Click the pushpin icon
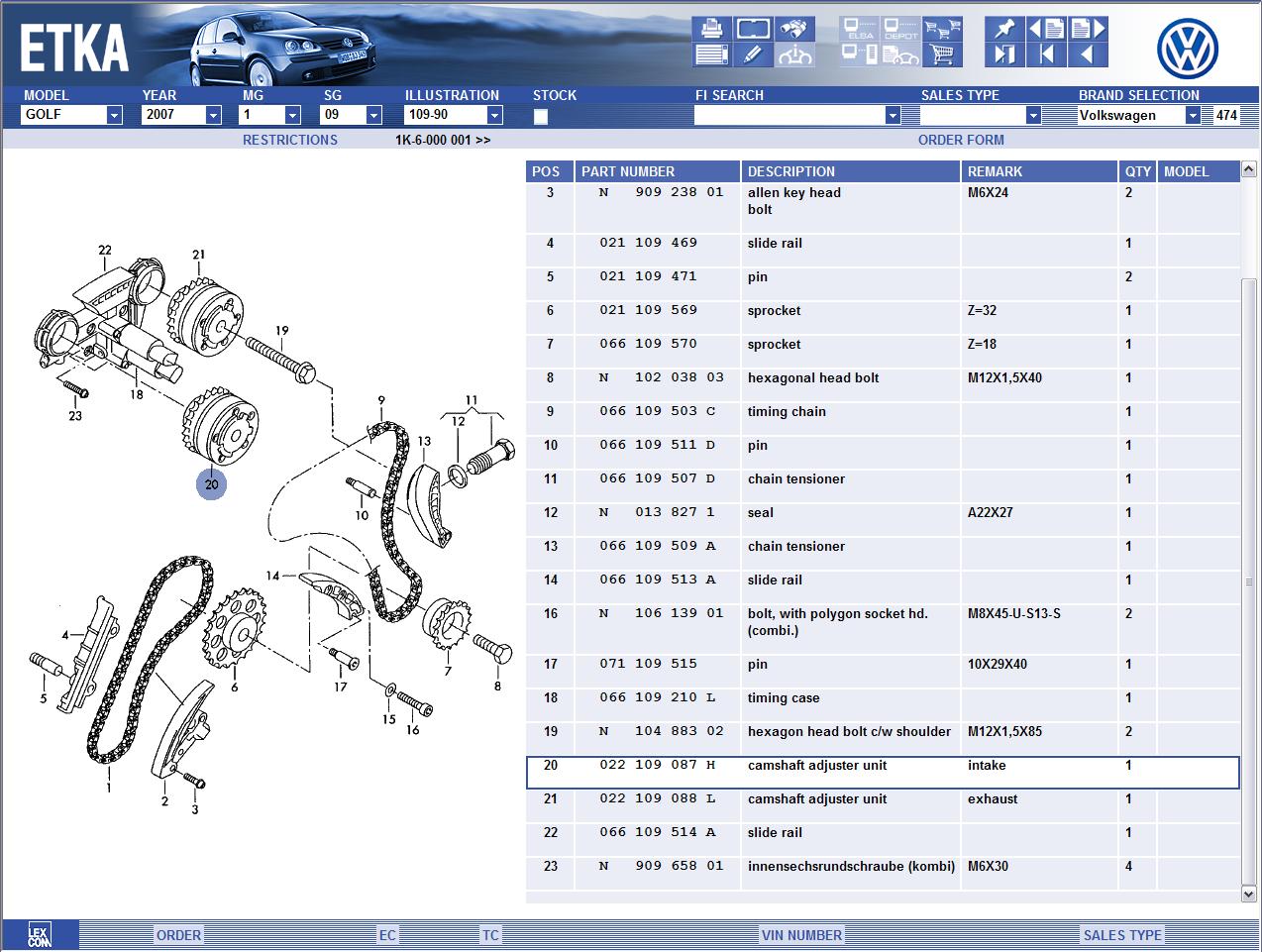The height and width of the screenshot is (952, 1262). (x=1004, y=28)
